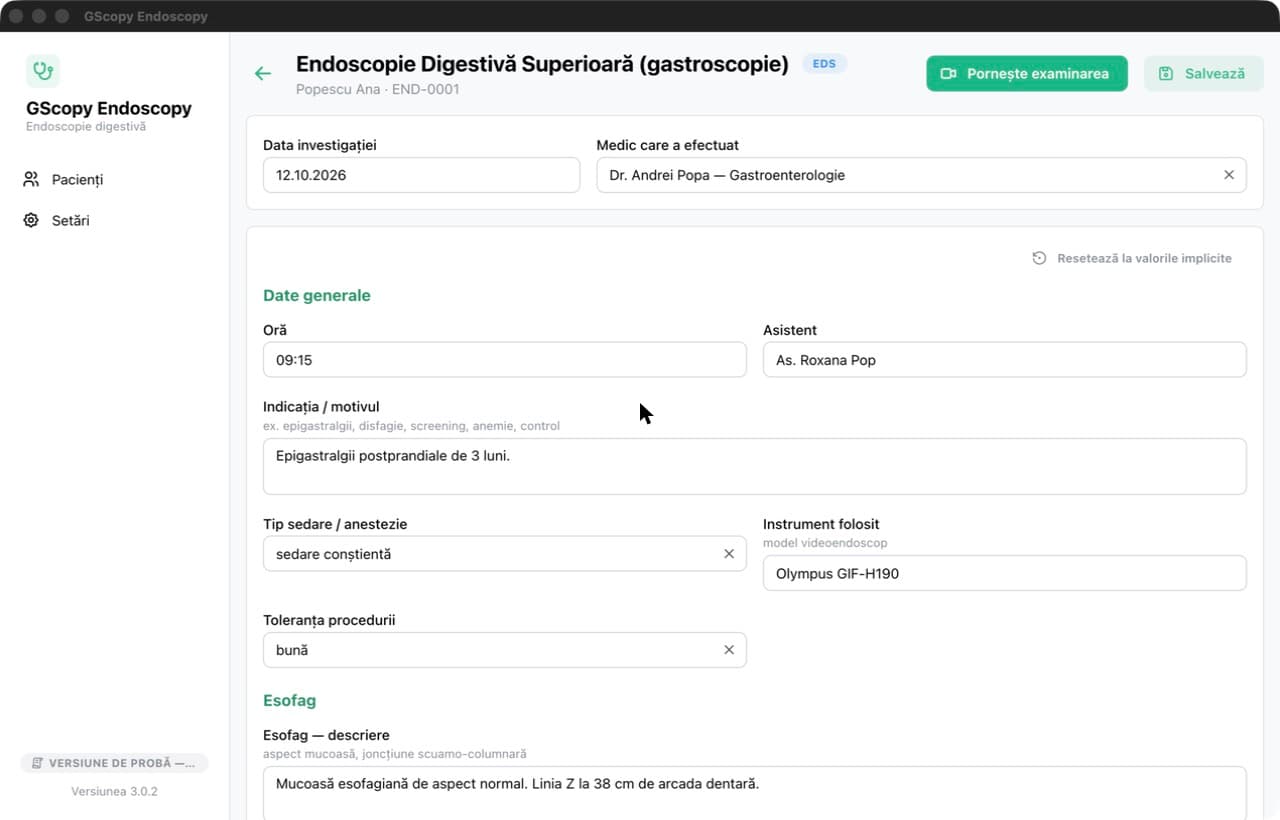The image size is (1280, 820).
Task: Click the Endoscopie Digestivă Superioară page title
Action: (x=542, y=65)
